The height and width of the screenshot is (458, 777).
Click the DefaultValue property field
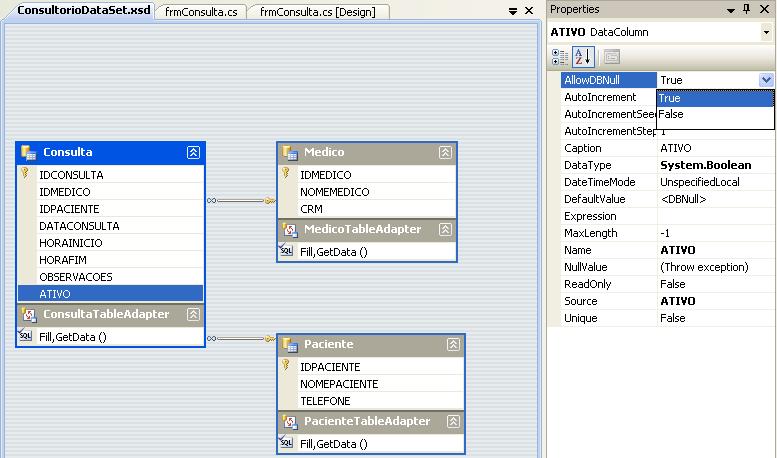pos(714,199)
